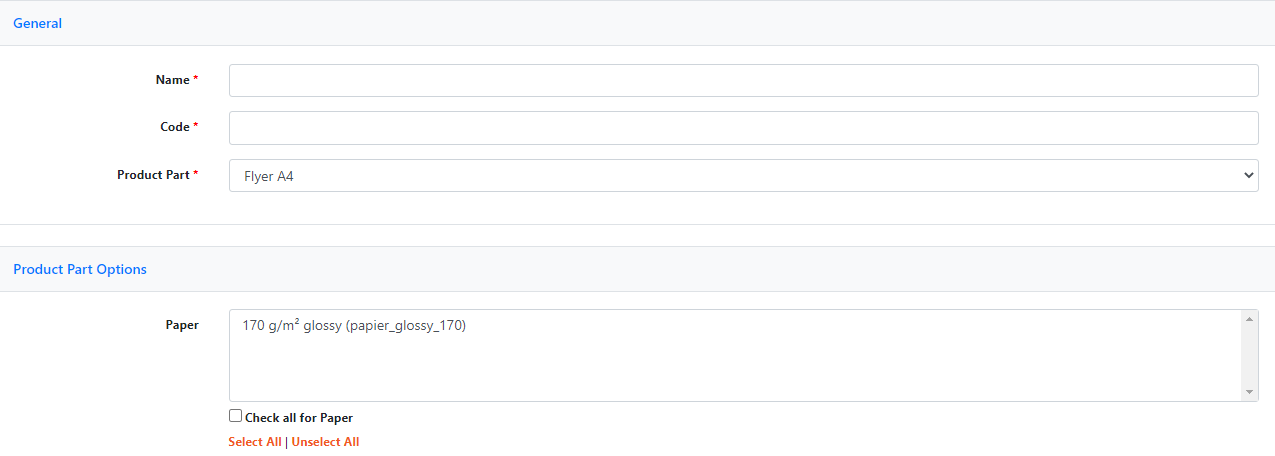Collapse the Product Part Options header
The image size is (1275, 456).
[80, 270]
